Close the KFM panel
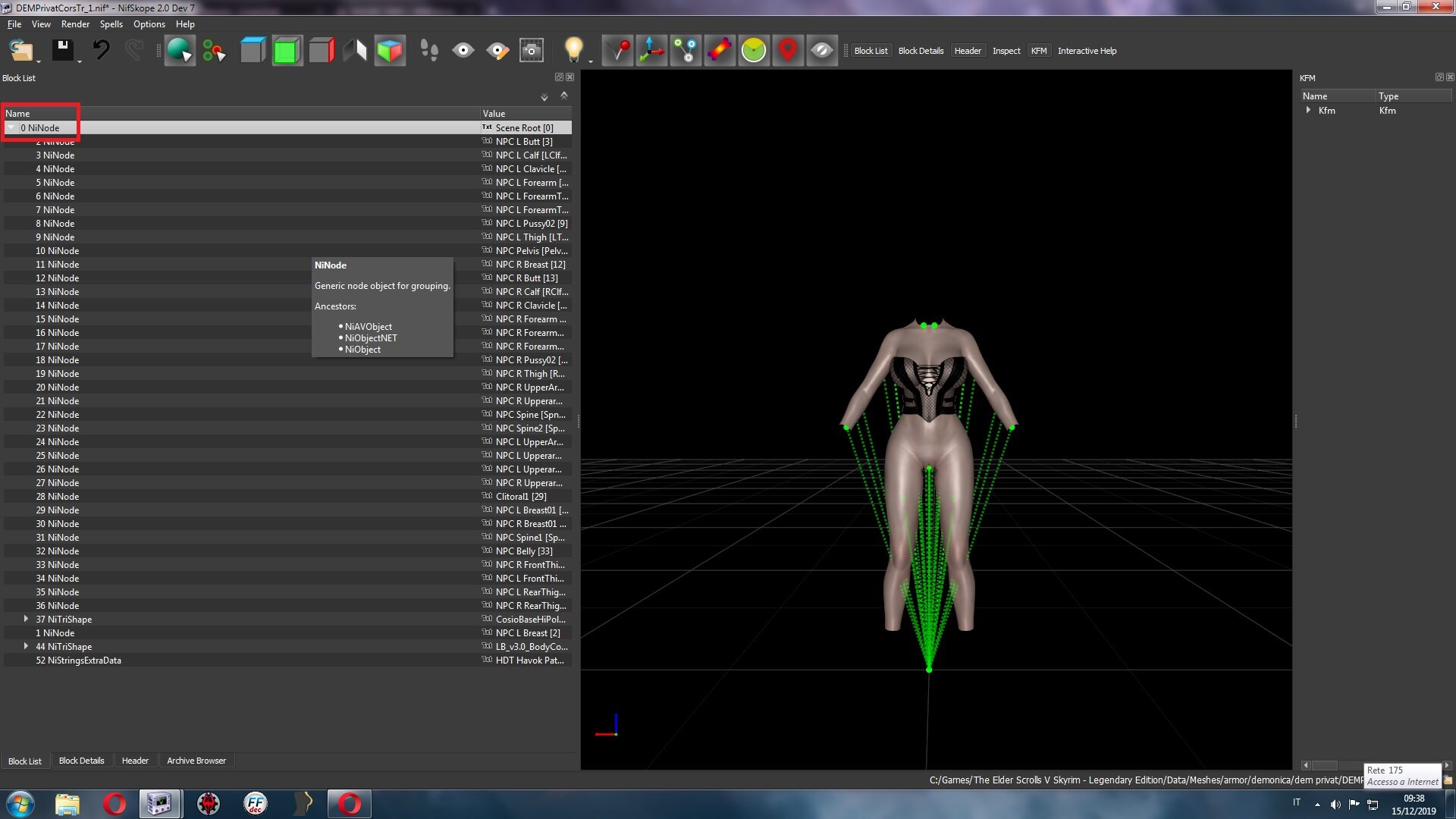 coord(1450,77)
